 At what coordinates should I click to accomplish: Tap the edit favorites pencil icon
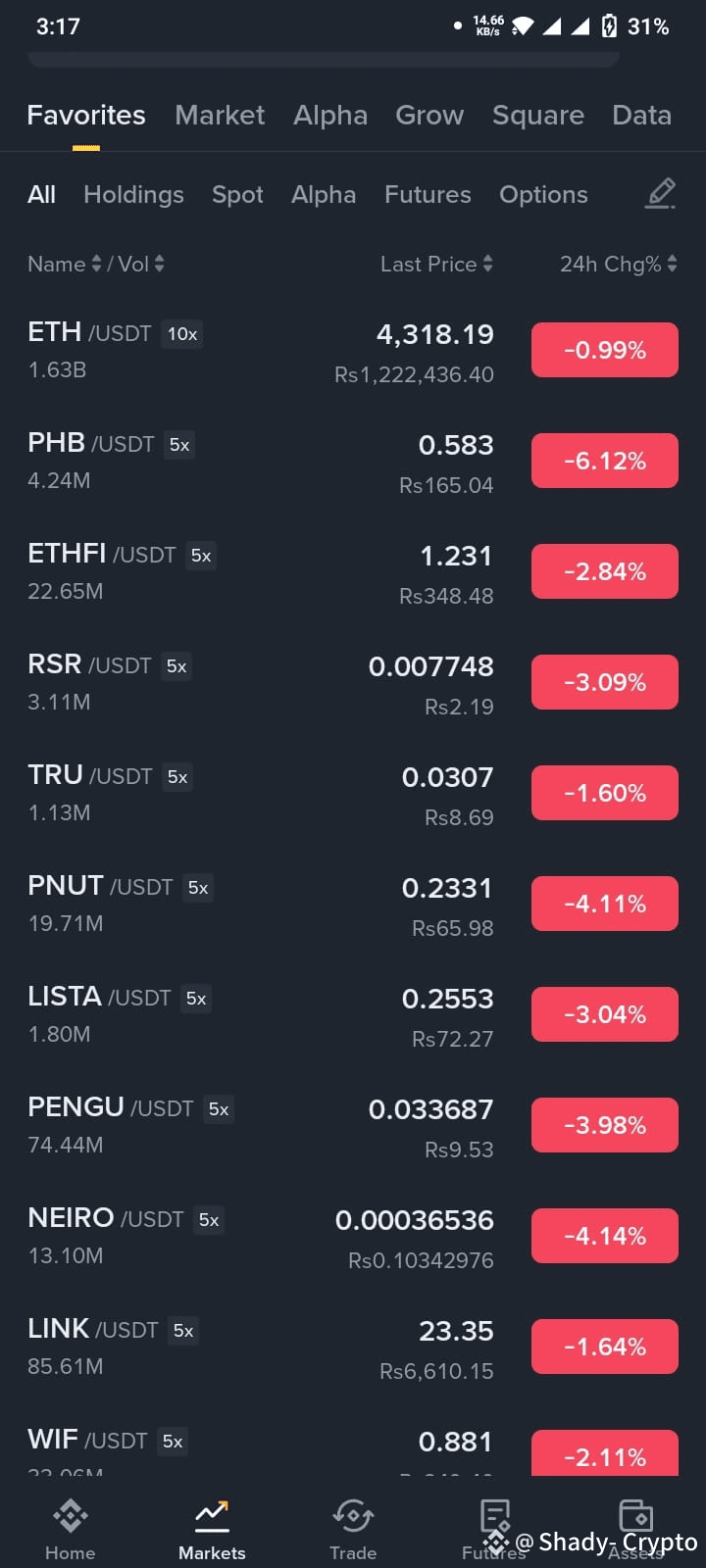point(661,194)
